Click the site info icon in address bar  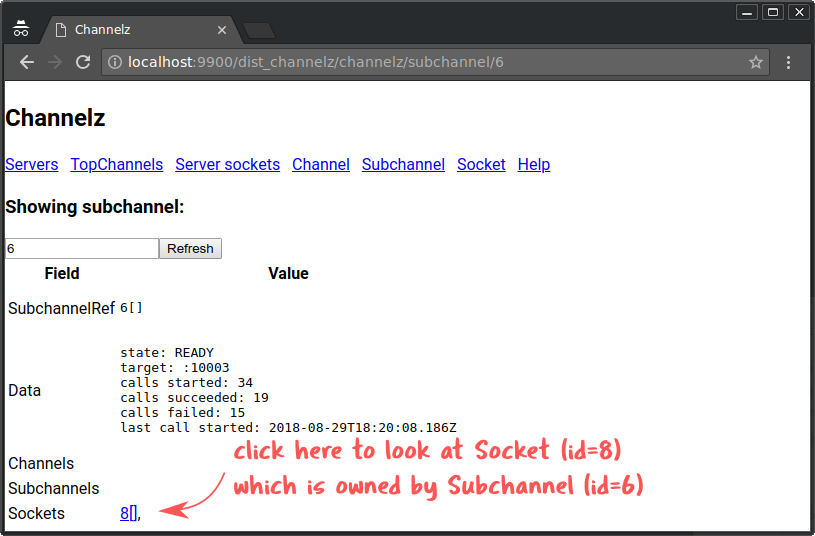pos(115,62)
